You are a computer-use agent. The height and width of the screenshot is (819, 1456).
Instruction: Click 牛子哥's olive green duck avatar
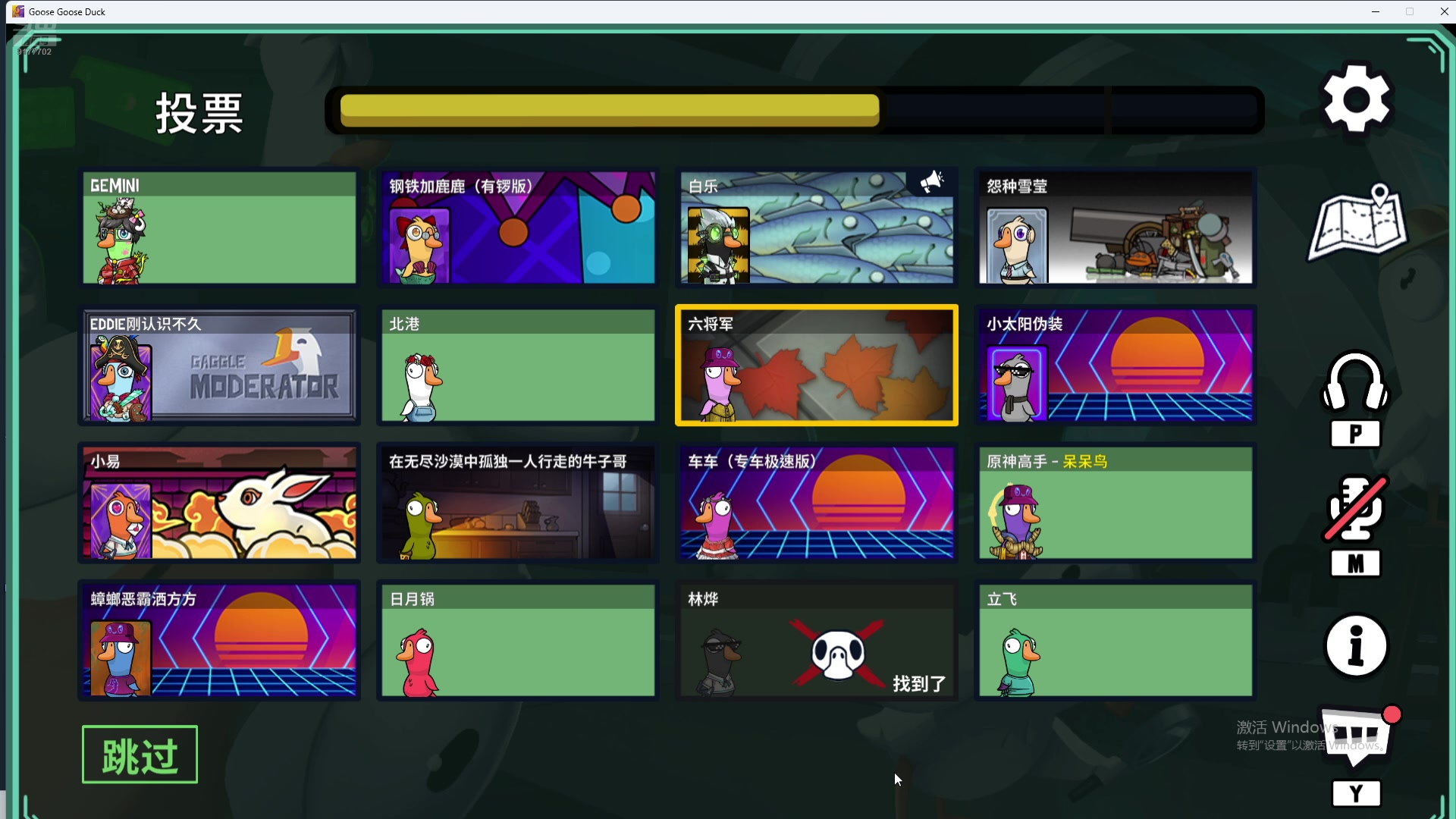(421, 526)
